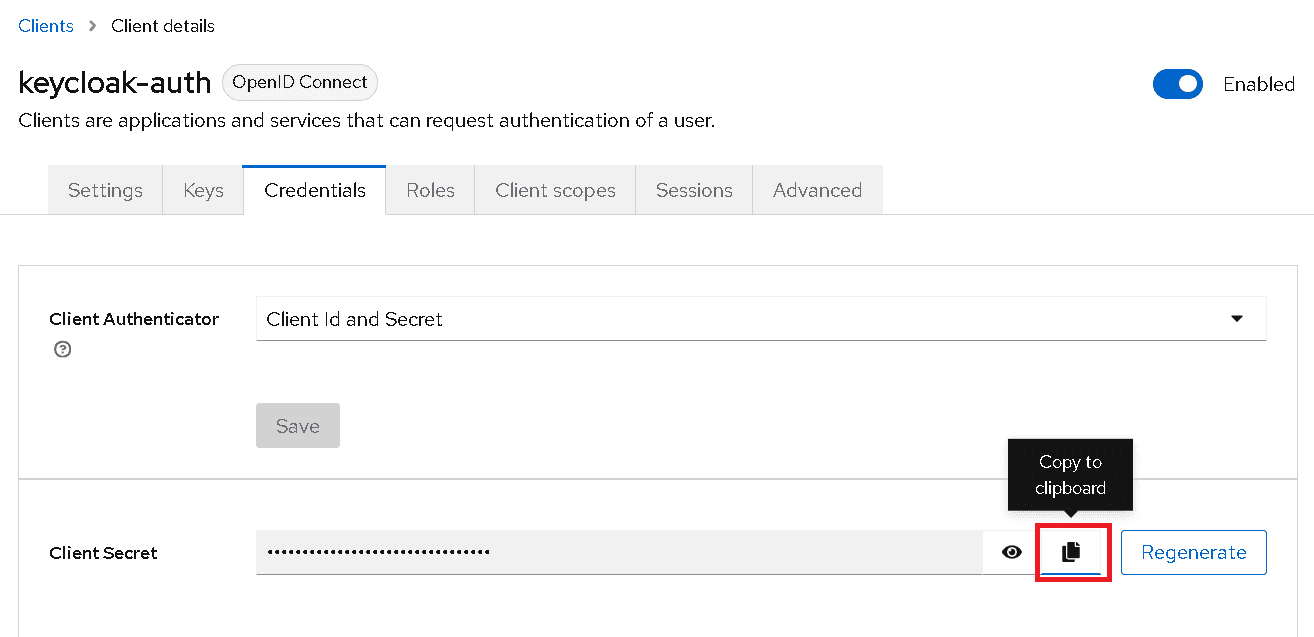The image size is (1314, 637).
Task: Switch to the Advanced tab
Action: click(817, 190)
